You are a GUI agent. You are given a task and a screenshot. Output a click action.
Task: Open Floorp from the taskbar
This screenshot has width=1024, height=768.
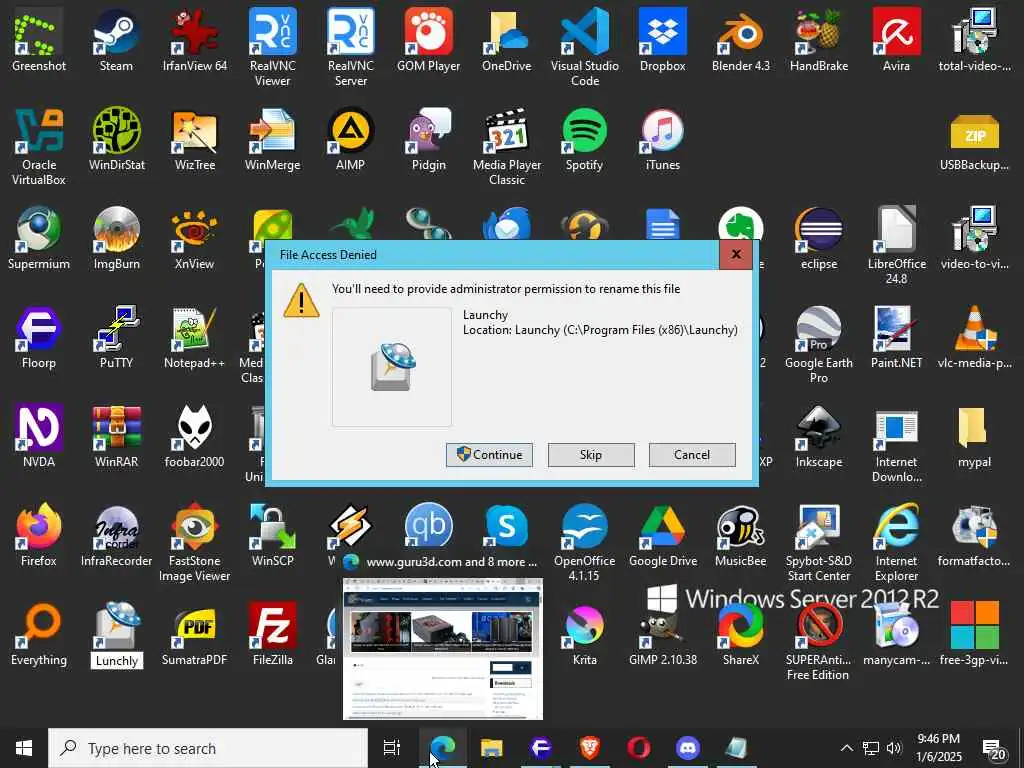pos(540,748)
